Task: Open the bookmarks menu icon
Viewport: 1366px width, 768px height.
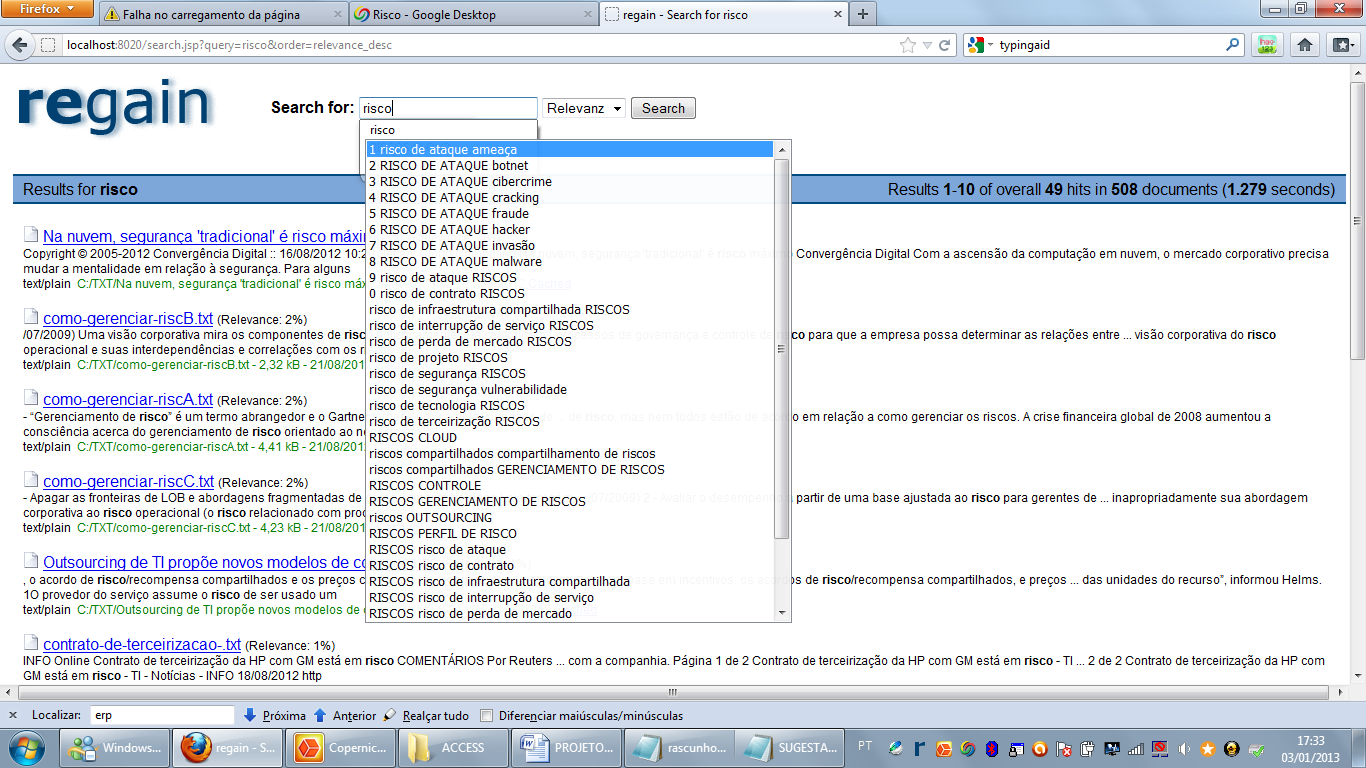Action: click(x=1341, y=45)
